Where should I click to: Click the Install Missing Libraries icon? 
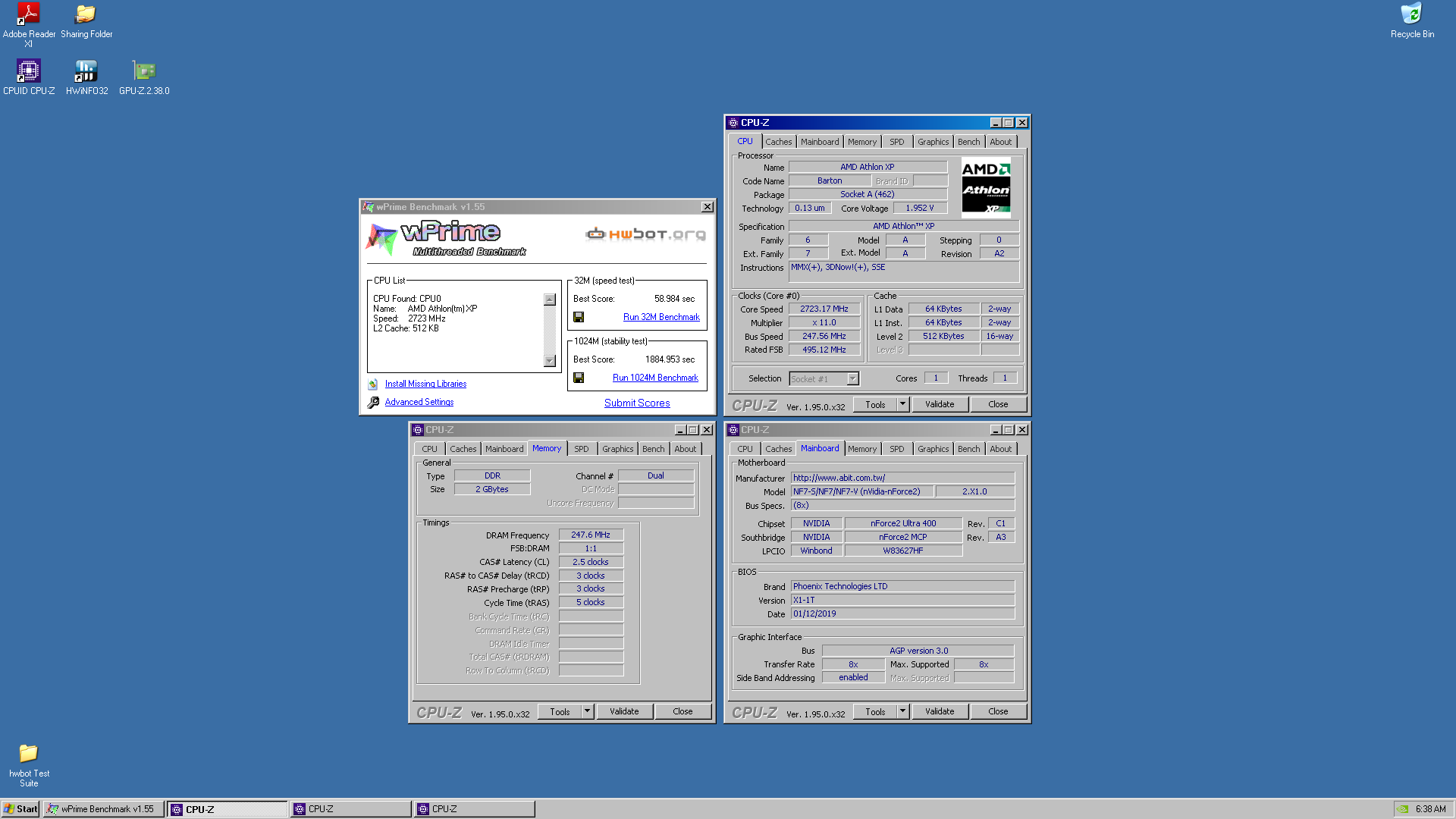click(x=373, y=384)
